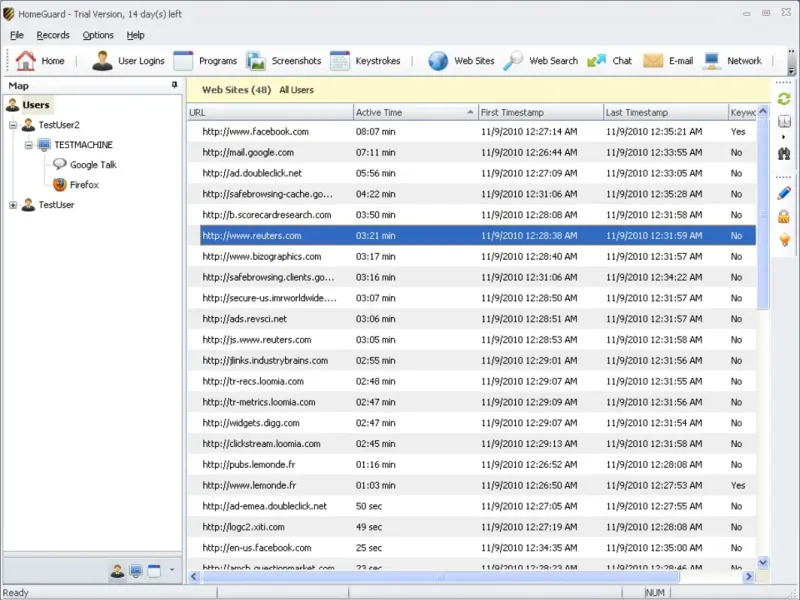Click the blue pencil edit icon
This screenshot has width=800, height=600.
coord(784,192)
